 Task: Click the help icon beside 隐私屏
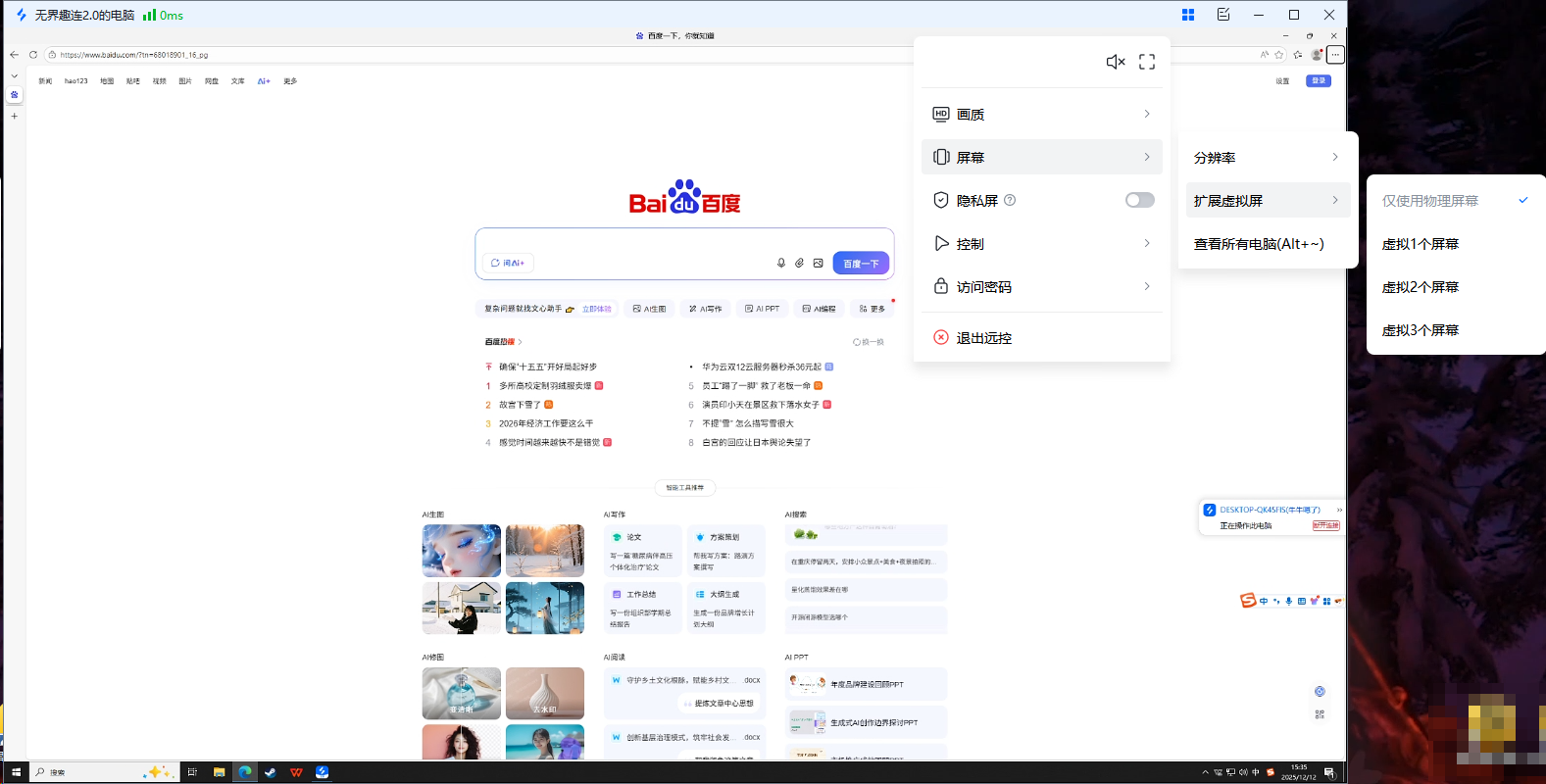1010,200
